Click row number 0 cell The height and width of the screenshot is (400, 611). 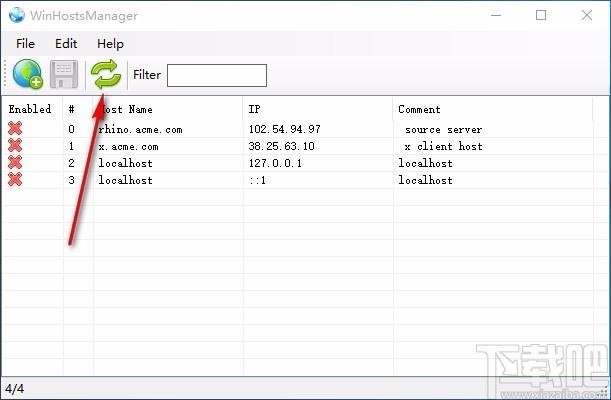click(71, 129)
